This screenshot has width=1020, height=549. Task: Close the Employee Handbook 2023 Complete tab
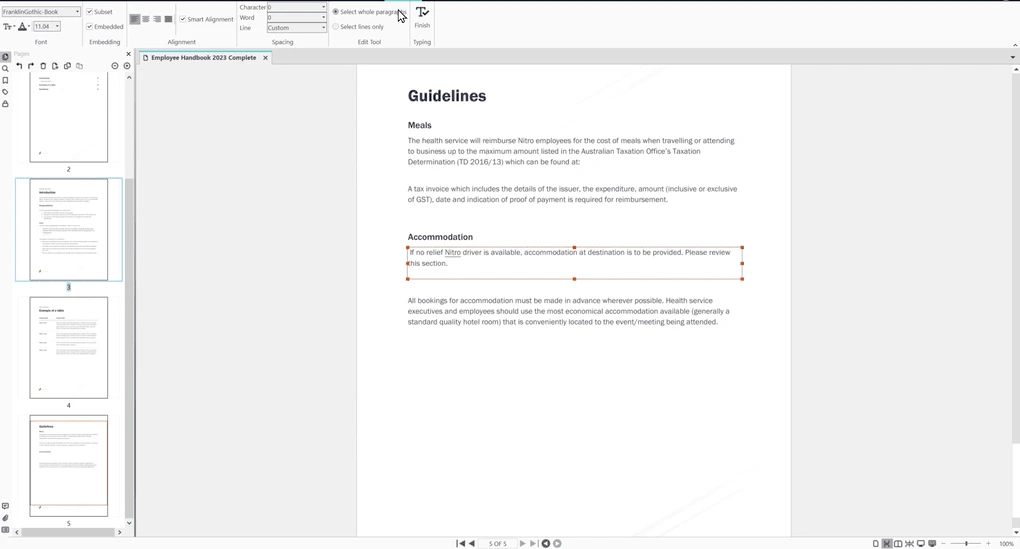[265, 58]
